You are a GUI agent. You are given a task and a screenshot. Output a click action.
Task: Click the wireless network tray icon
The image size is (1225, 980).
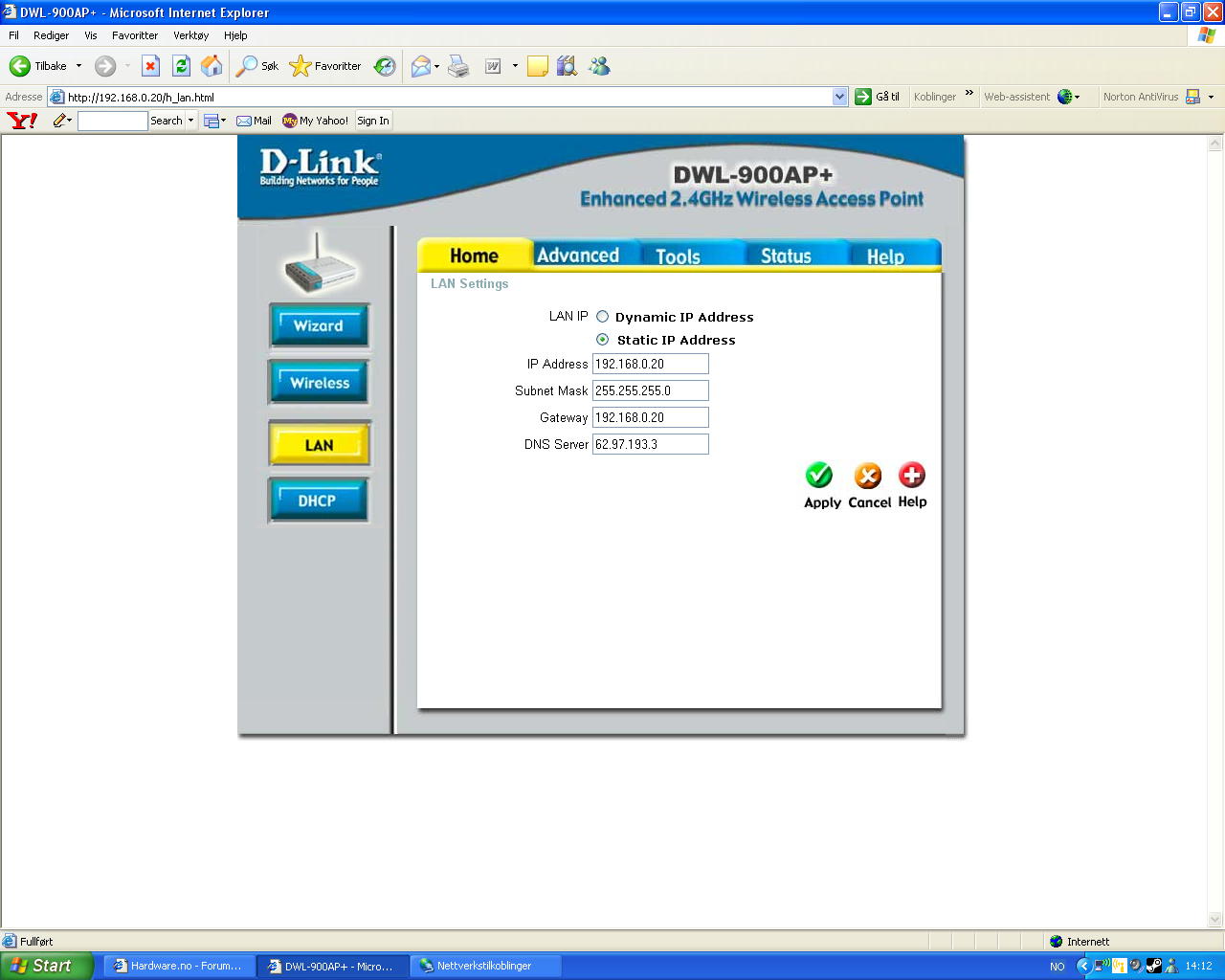coord(1102,966)
